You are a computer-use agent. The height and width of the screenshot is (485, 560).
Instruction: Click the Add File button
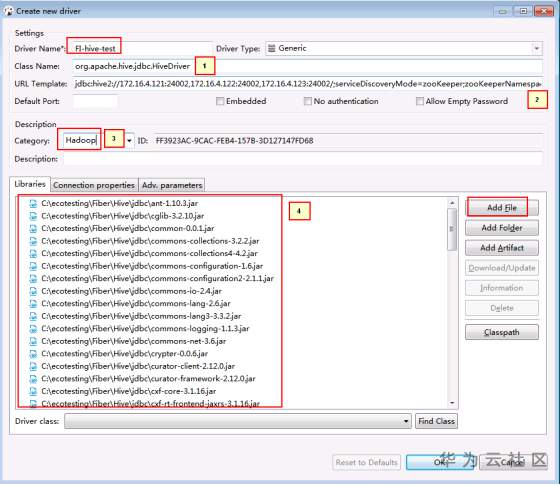502,208
